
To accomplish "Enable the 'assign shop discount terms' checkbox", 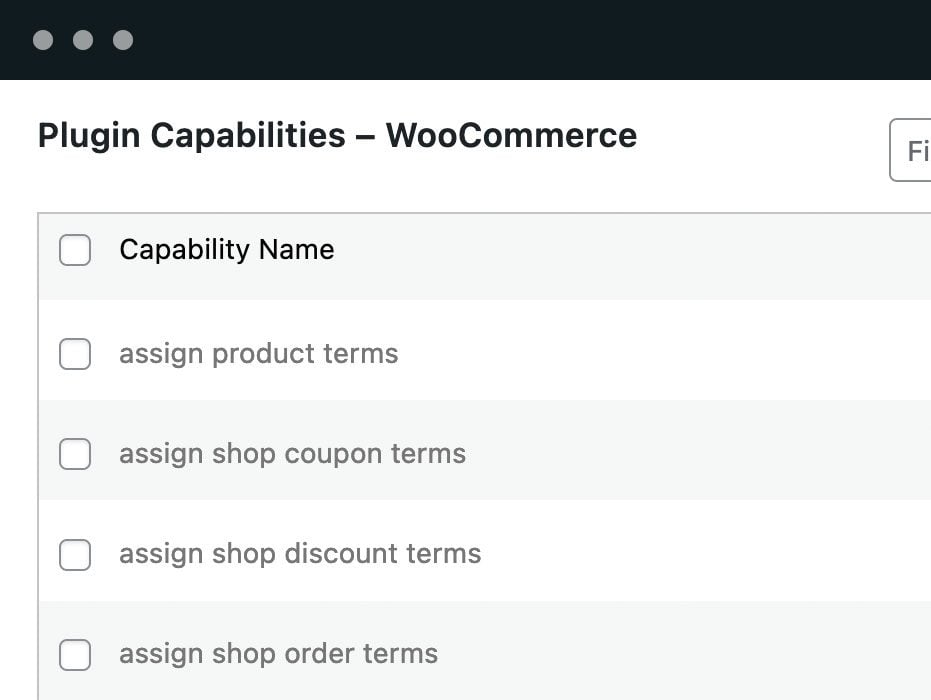I will coord(75,554).
